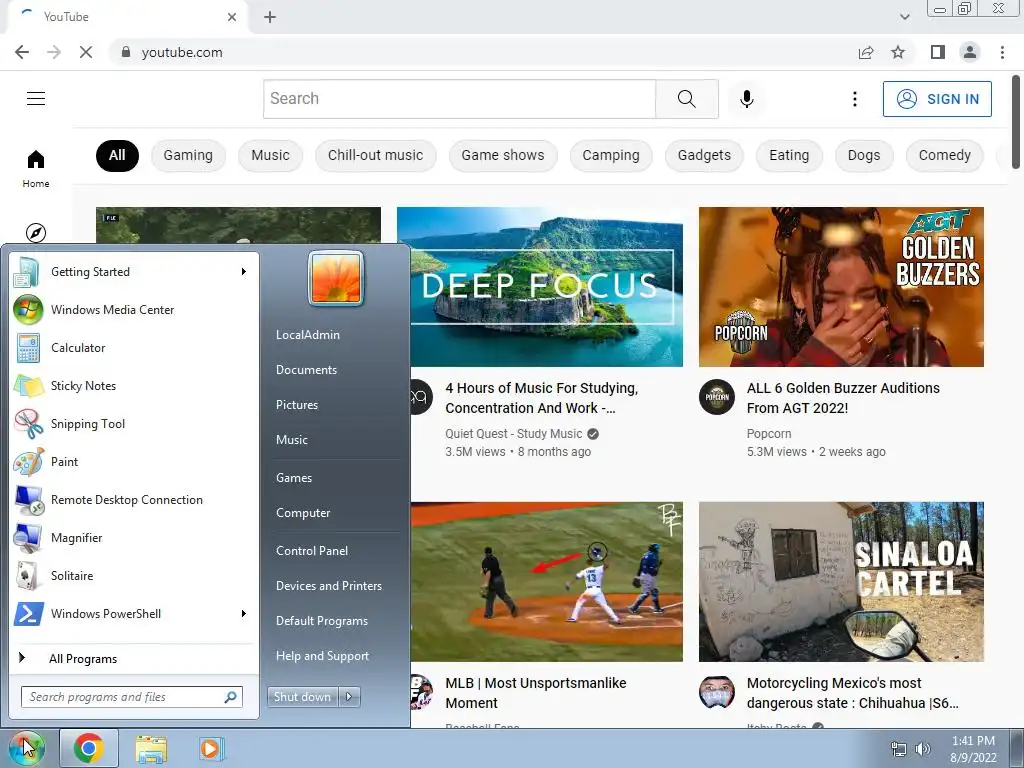Select the Comedy filter chip
This screenshot has width=1024, height=768.
945,155
